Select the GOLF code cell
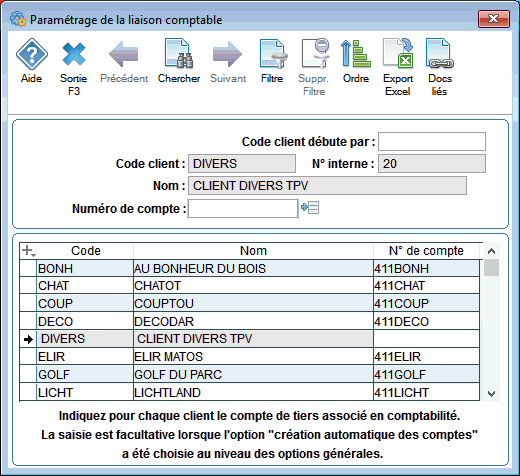Screen dimensions: 520x476 (85, 374)
